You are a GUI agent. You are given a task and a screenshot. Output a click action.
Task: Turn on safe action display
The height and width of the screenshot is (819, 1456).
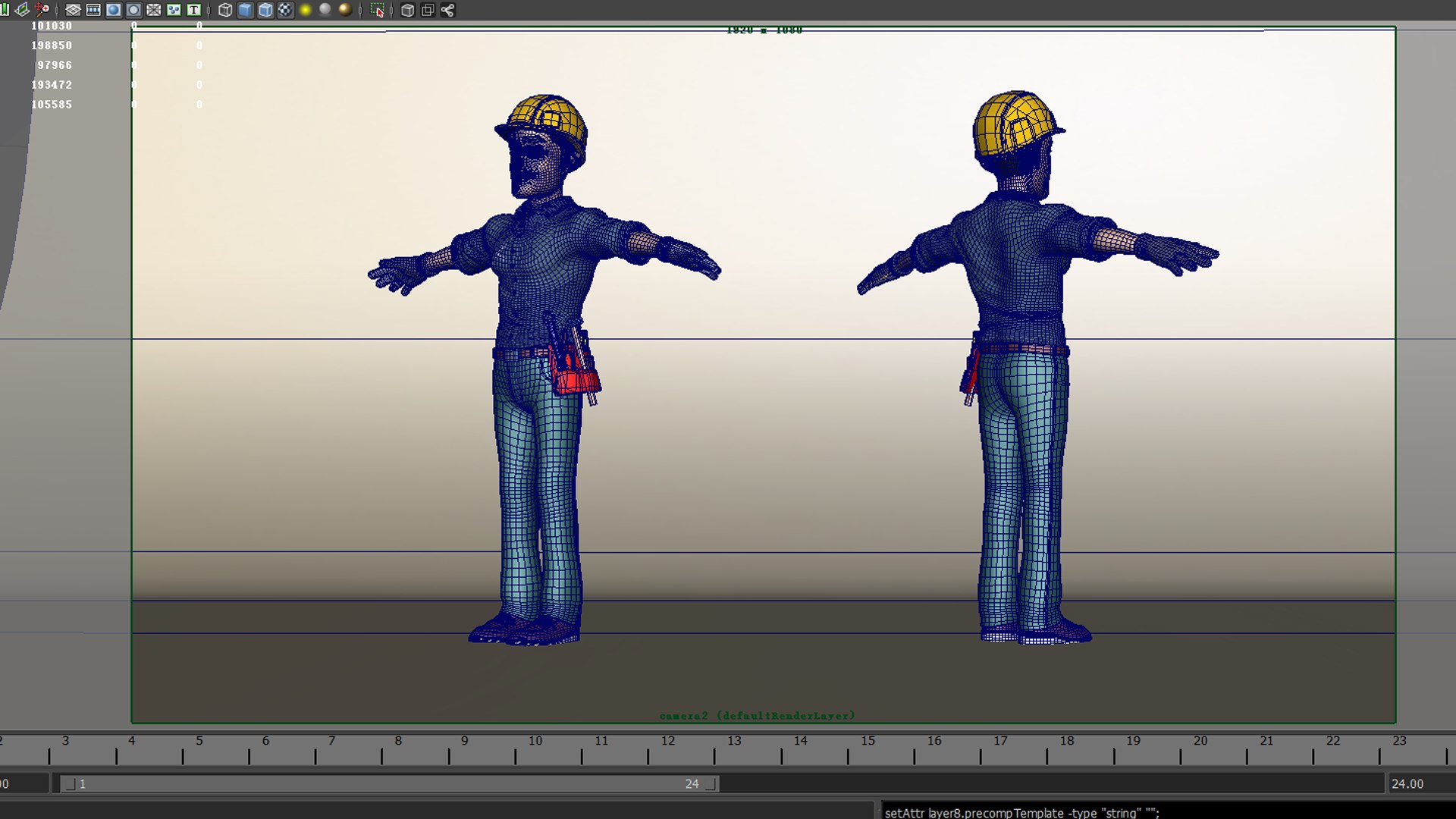pos(174,10)
